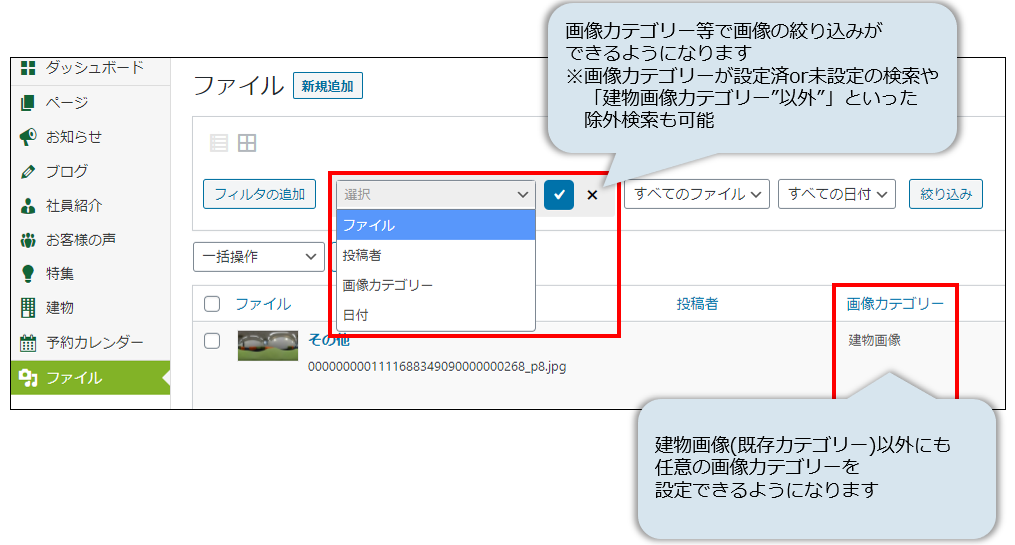Switch to grid view icon

click(x=247, y=143)
